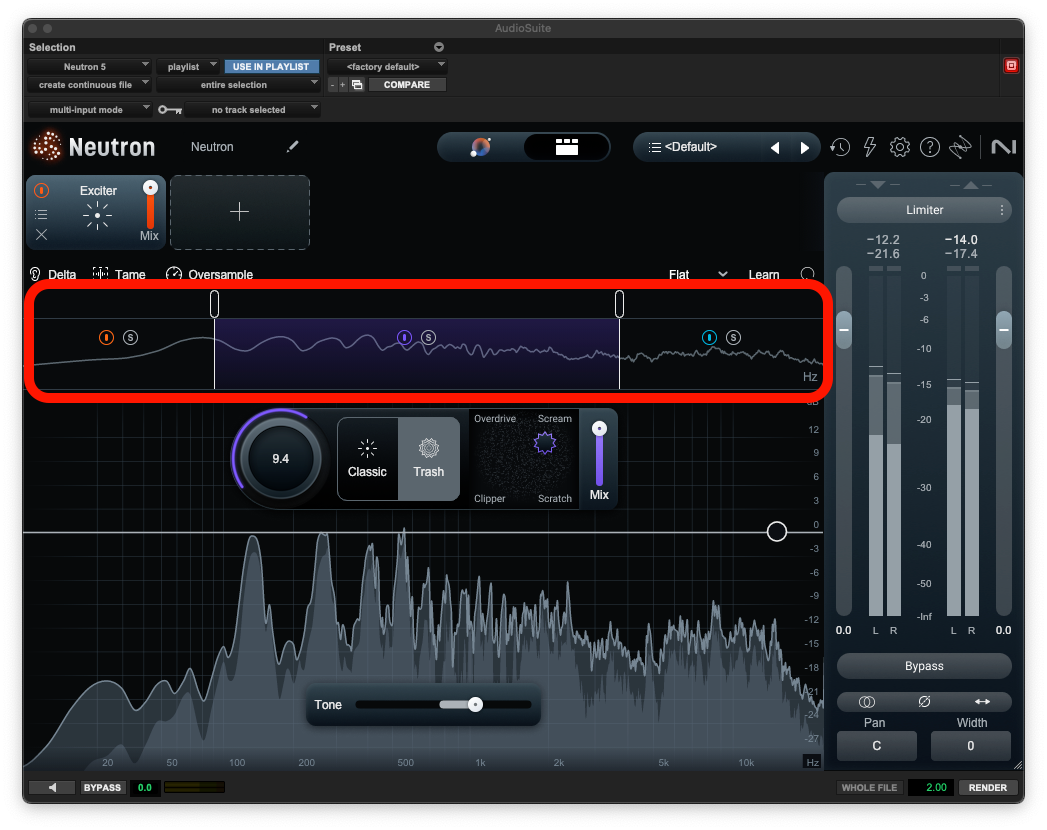Toggle the Exciter module power button
Screen dimensions: 1047x830
point(41,190)
